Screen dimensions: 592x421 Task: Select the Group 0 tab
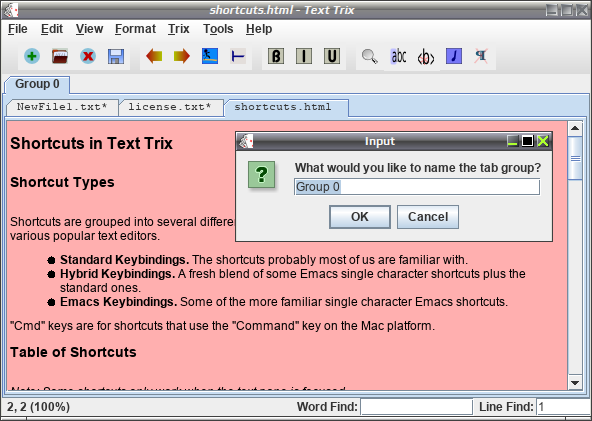click(x=37, y=84)
